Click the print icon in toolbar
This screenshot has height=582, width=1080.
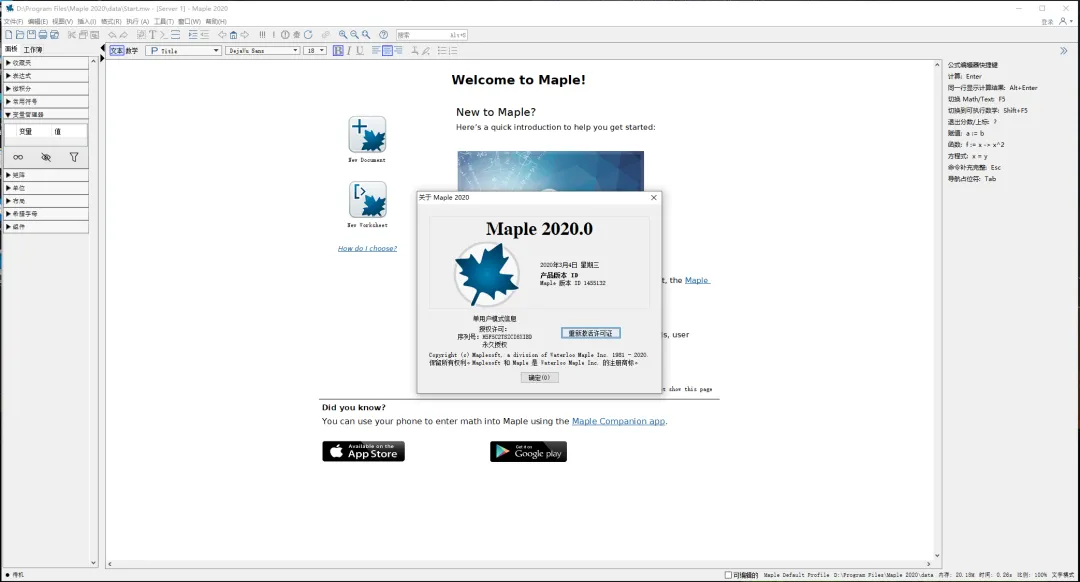(43, 34)
